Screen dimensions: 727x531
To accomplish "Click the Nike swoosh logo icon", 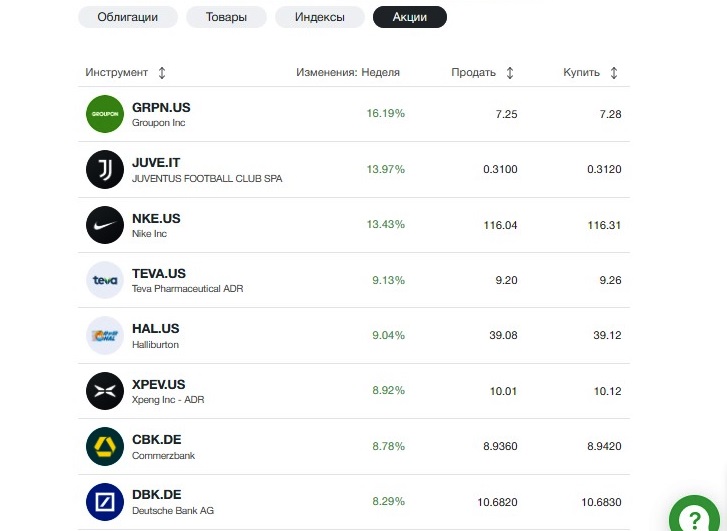I will click(104, 225).
